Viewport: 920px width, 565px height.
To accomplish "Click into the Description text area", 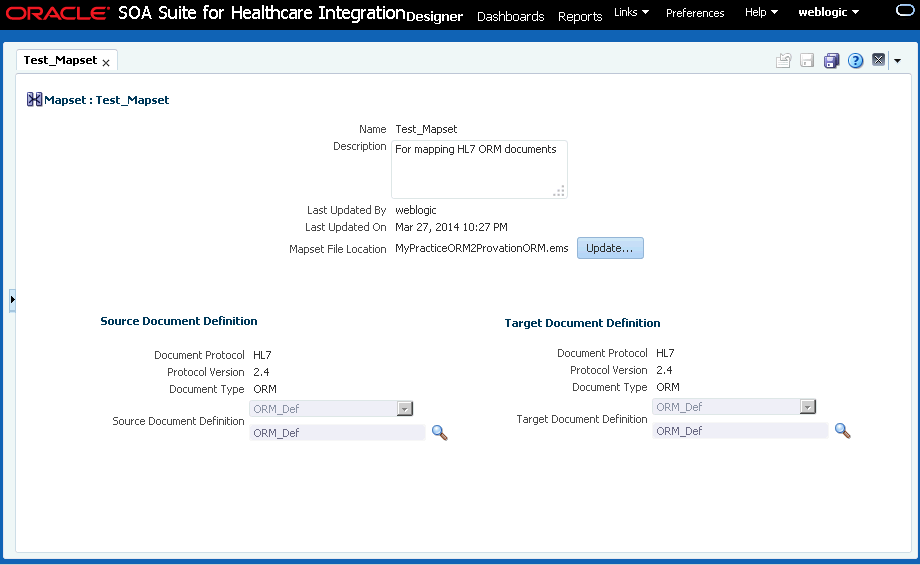I will point(479,169).
